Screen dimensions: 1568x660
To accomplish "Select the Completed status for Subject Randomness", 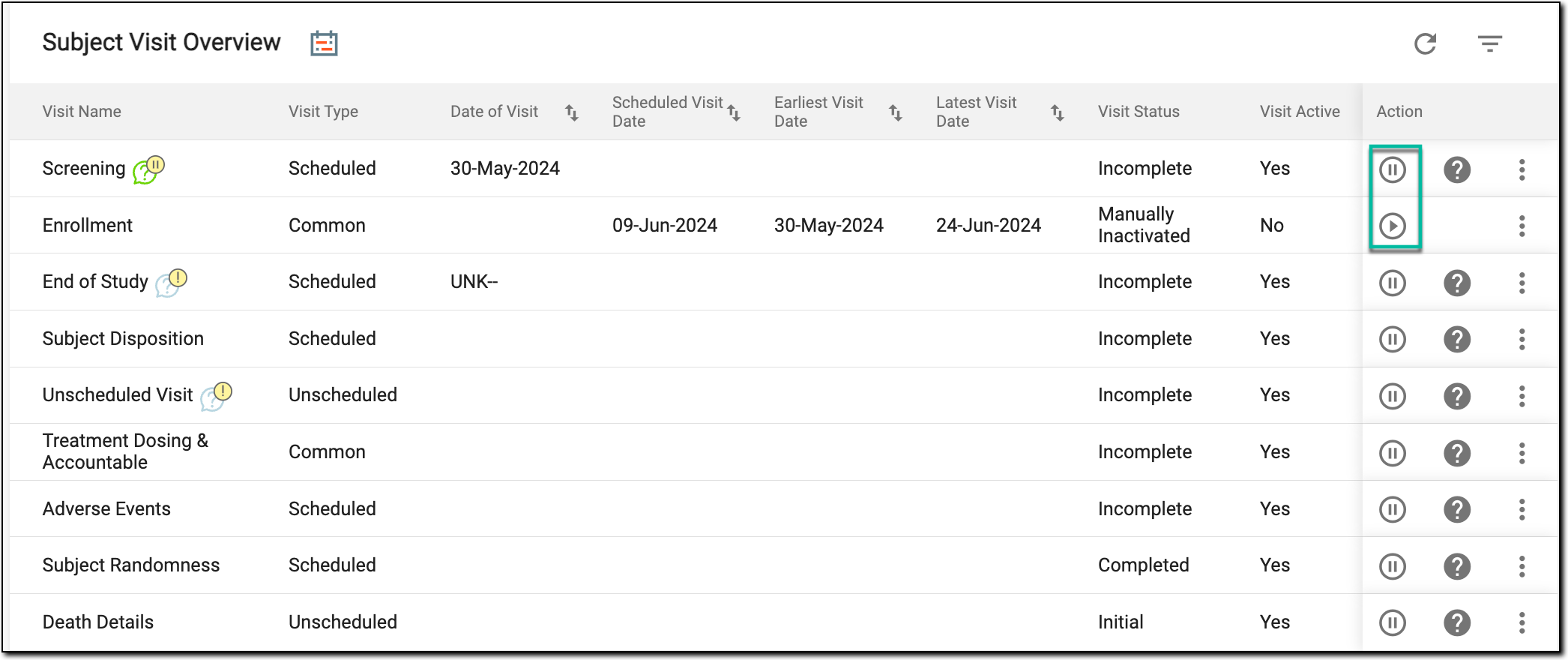I will tap(1144, 565).
